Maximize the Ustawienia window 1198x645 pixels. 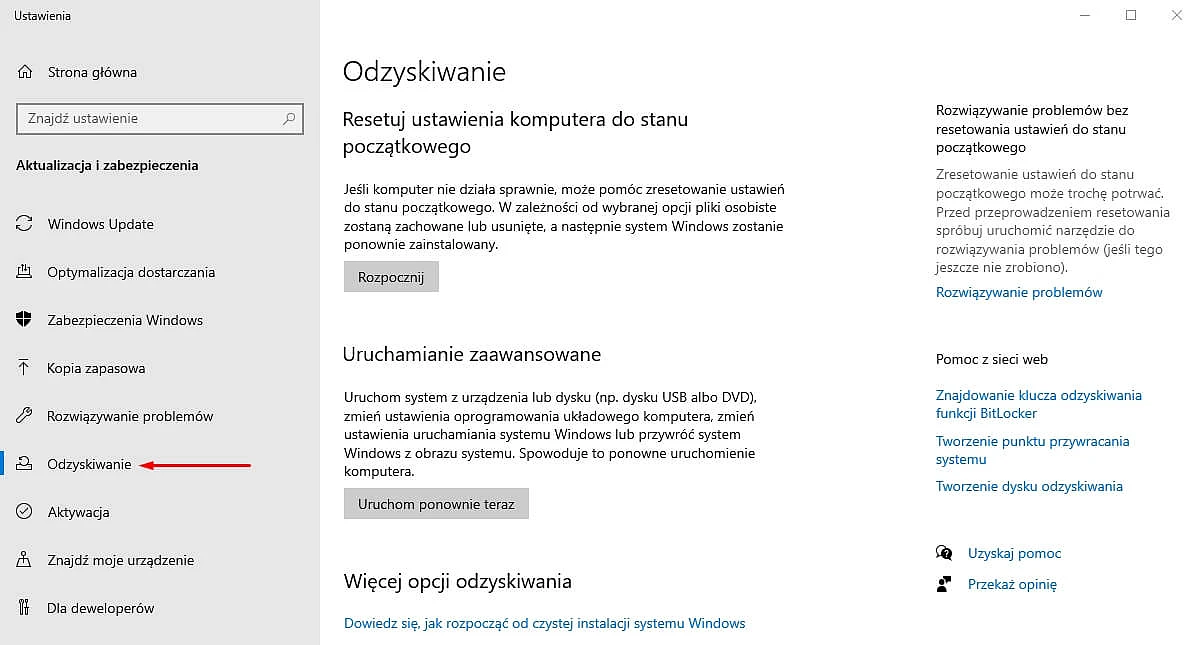(1131, 15)
